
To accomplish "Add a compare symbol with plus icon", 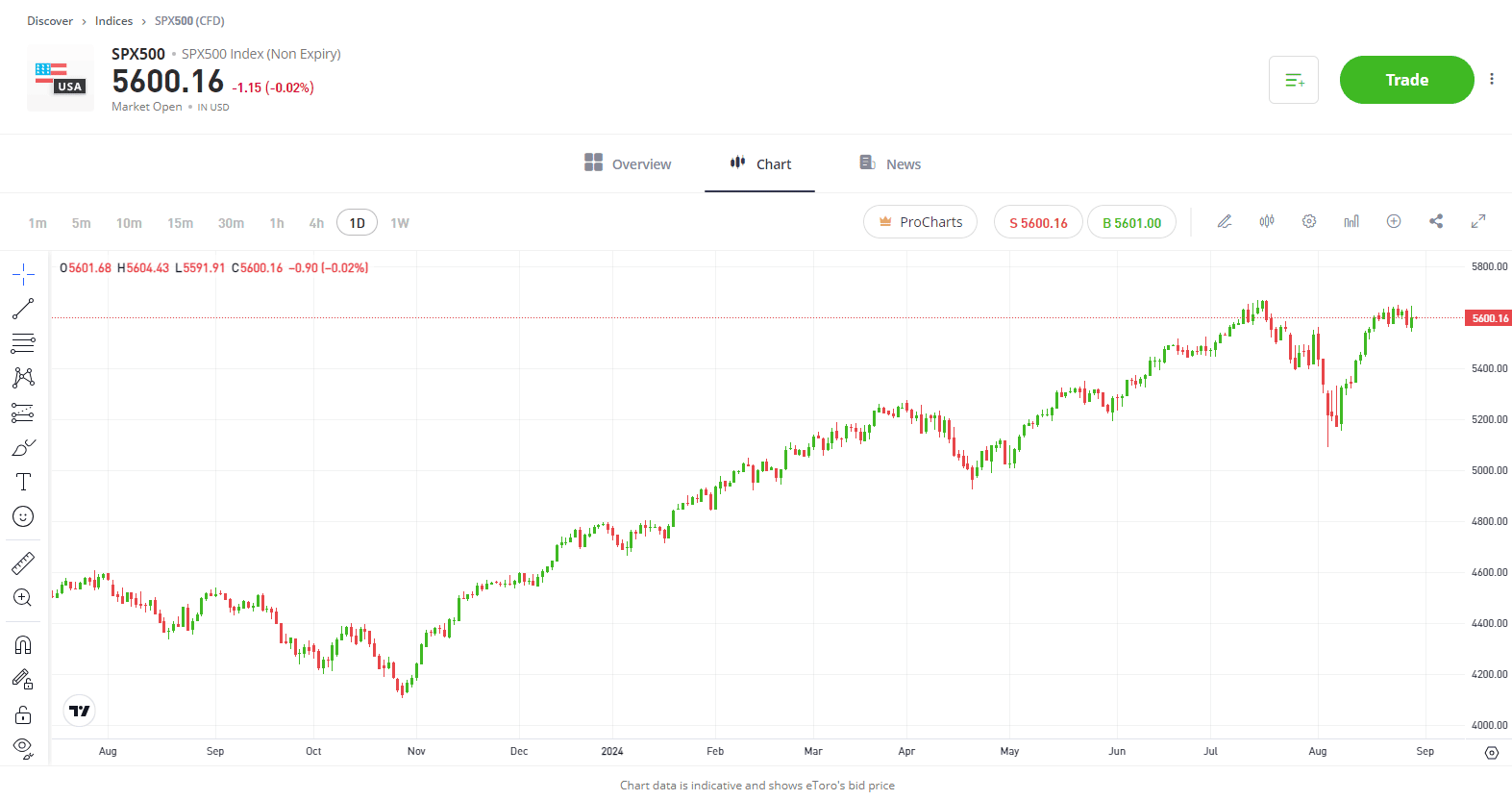I will pos(1394,221).
